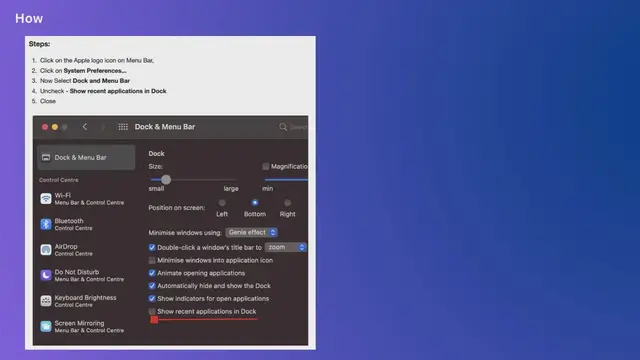This screenshot has width=640, height=360.
Task: Click the 'large' slider label
Action: [x=231, y=189]
